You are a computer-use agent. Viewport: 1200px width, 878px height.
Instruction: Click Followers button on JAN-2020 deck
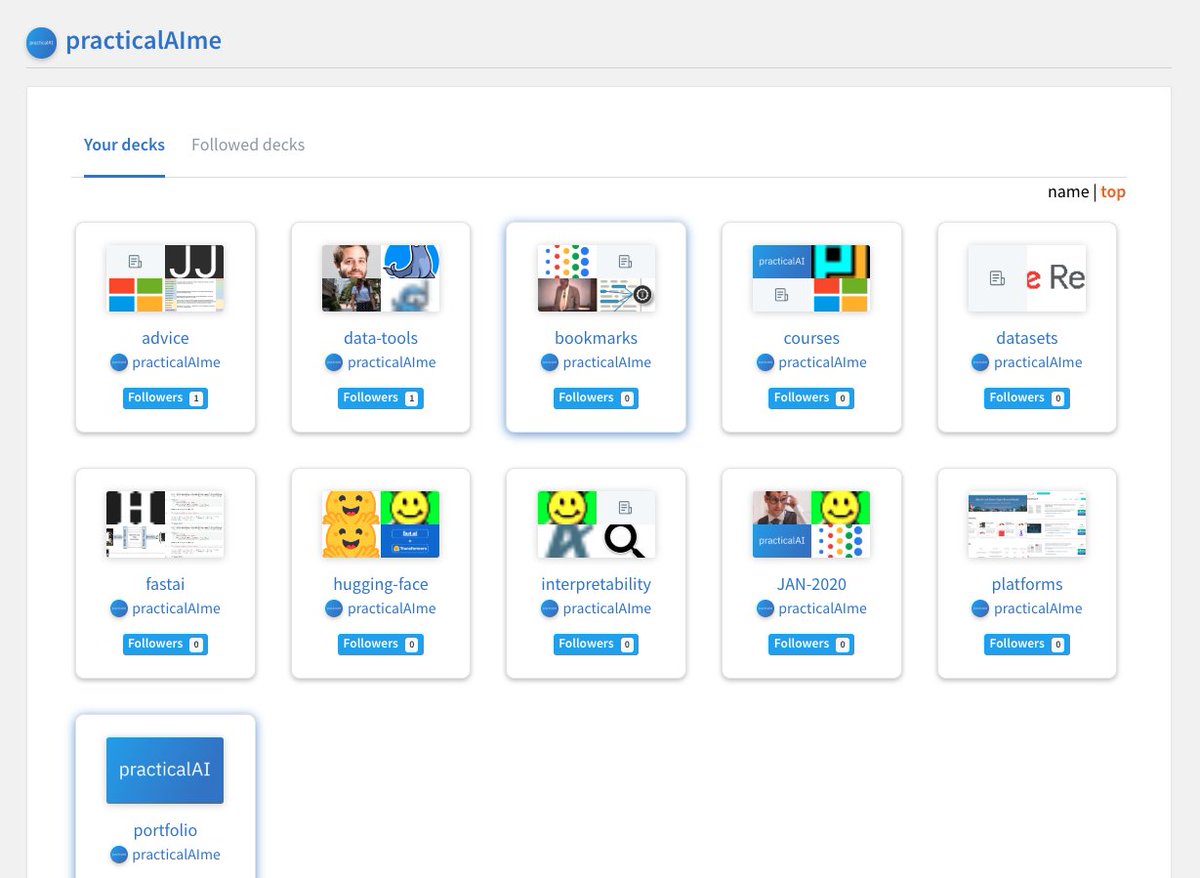[811, 644]
